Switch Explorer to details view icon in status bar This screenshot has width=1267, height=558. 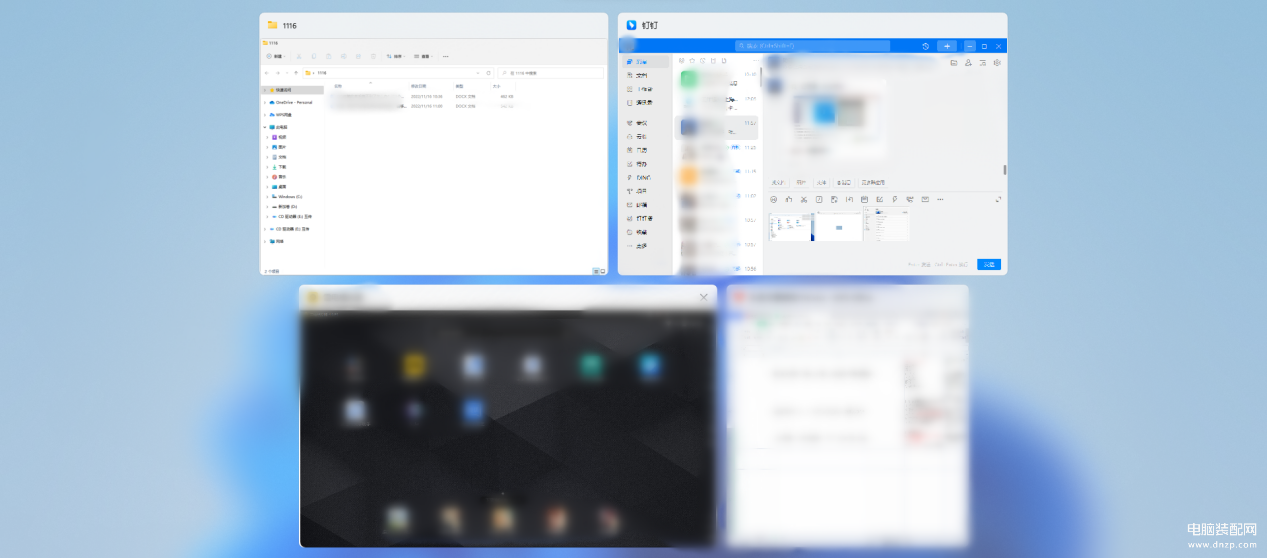(x=595, y=271)
